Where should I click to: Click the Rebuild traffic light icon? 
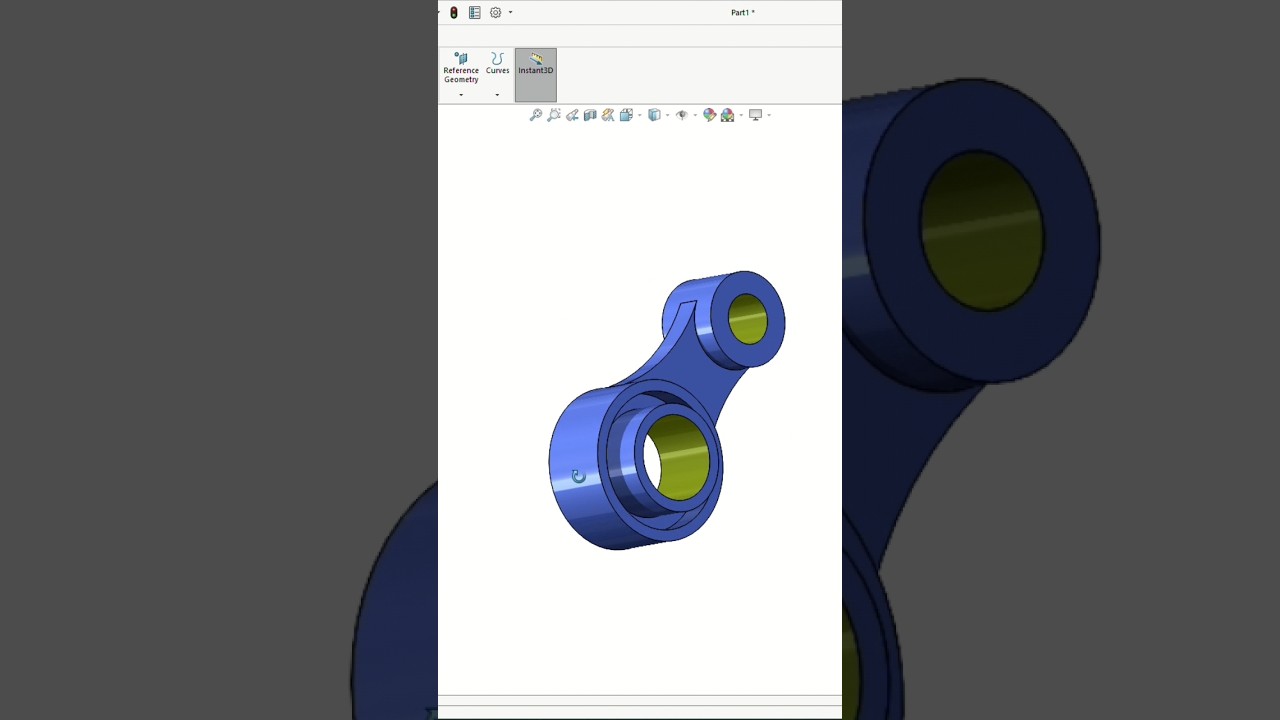[454, 13]
